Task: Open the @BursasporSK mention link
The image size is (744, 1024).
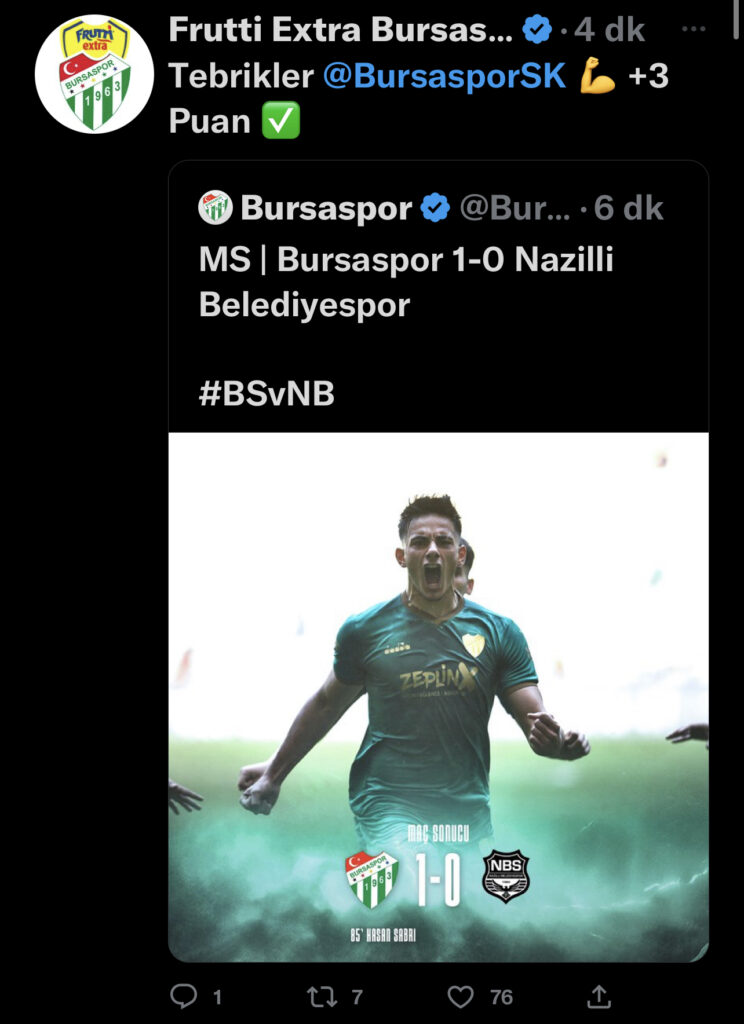Action: tap(444, 76)
